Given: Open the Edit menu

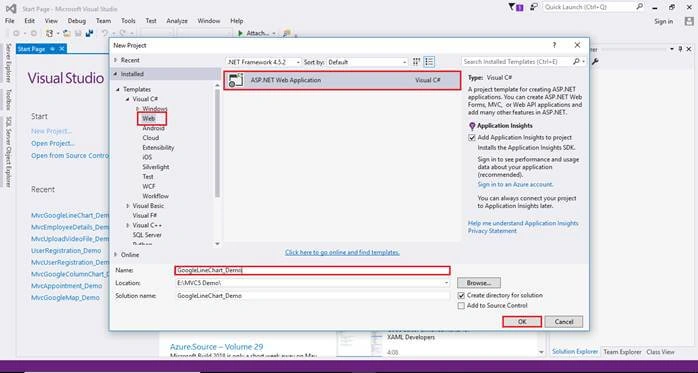Looking at the screenshot, I should (x=29, y=21).
